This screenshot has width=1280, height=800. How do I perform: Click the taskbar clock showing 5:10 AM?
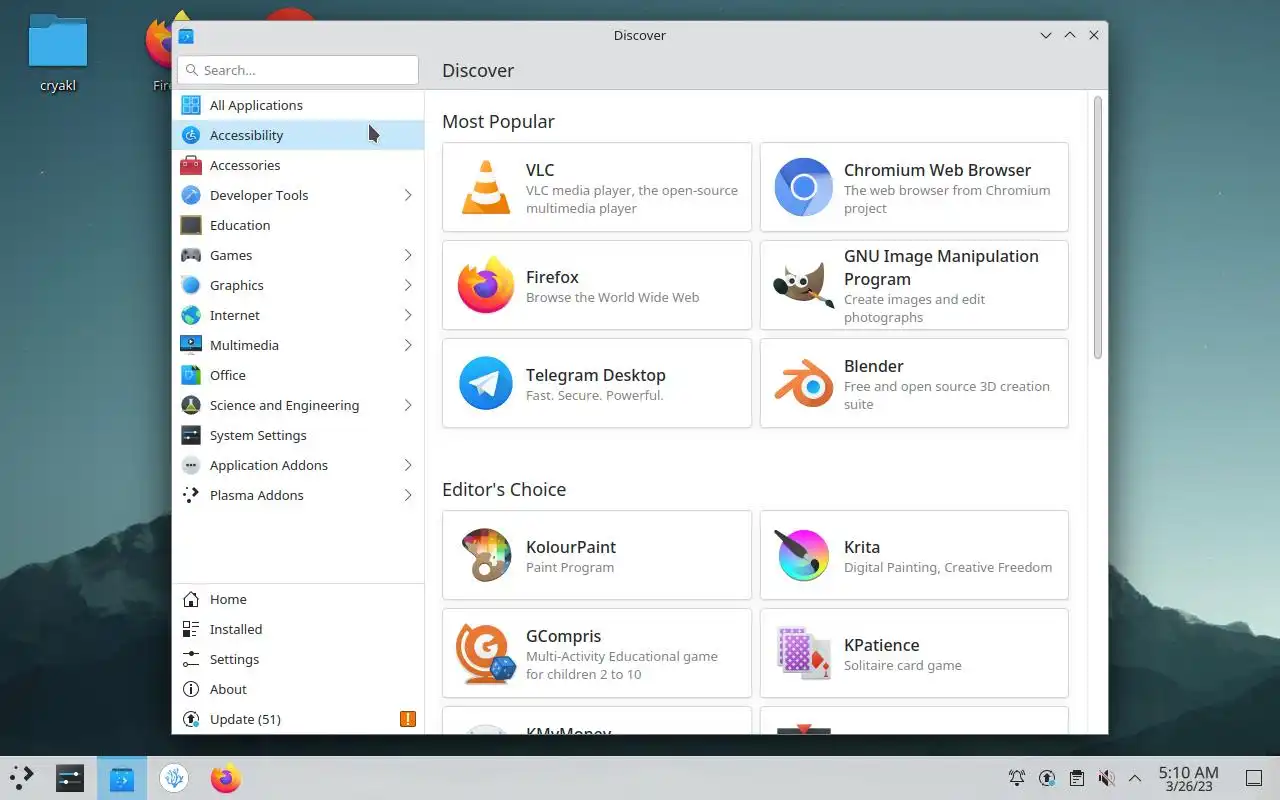click(1188, 778)
